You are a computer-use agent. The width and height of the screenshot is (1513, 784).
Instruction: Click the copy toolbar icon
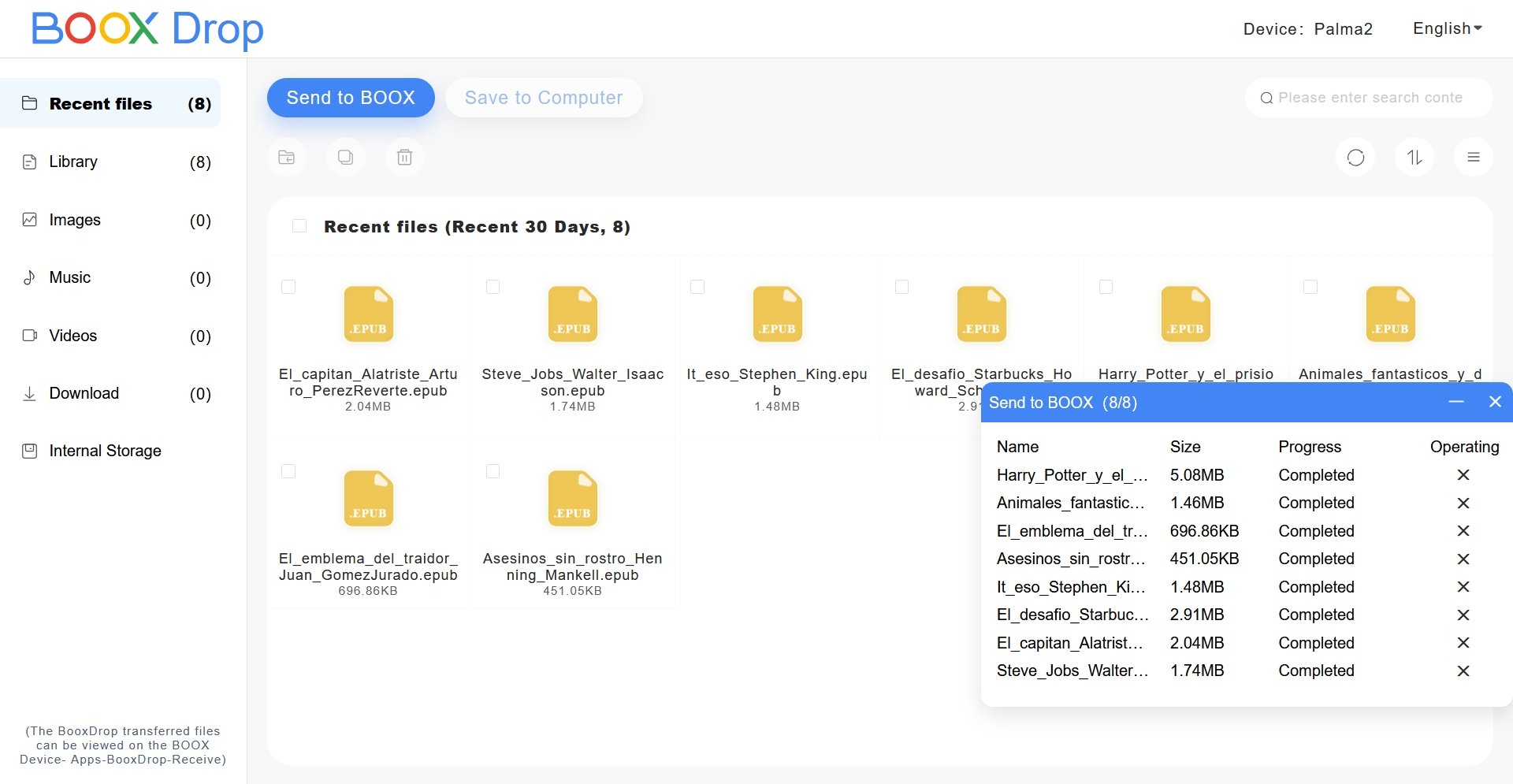(x=345, y=157)
